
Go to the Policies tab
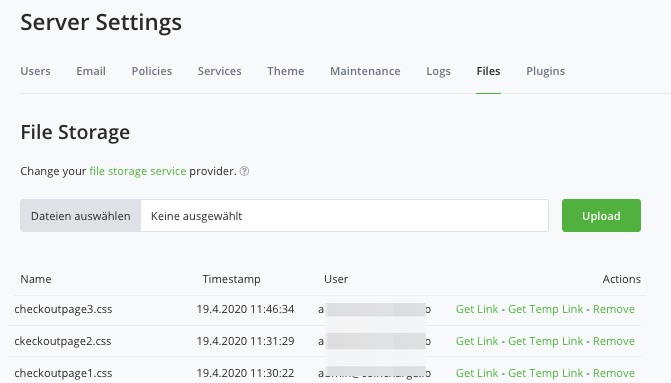pos(151,71)
